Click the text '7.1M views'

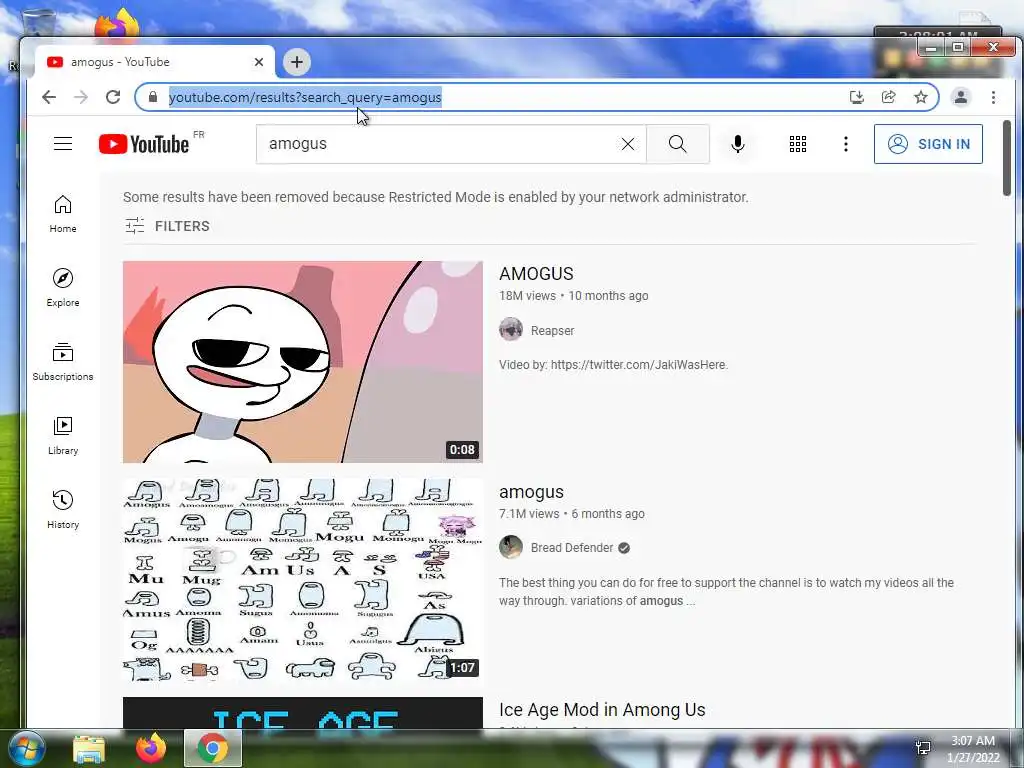[x=529, y=514]
